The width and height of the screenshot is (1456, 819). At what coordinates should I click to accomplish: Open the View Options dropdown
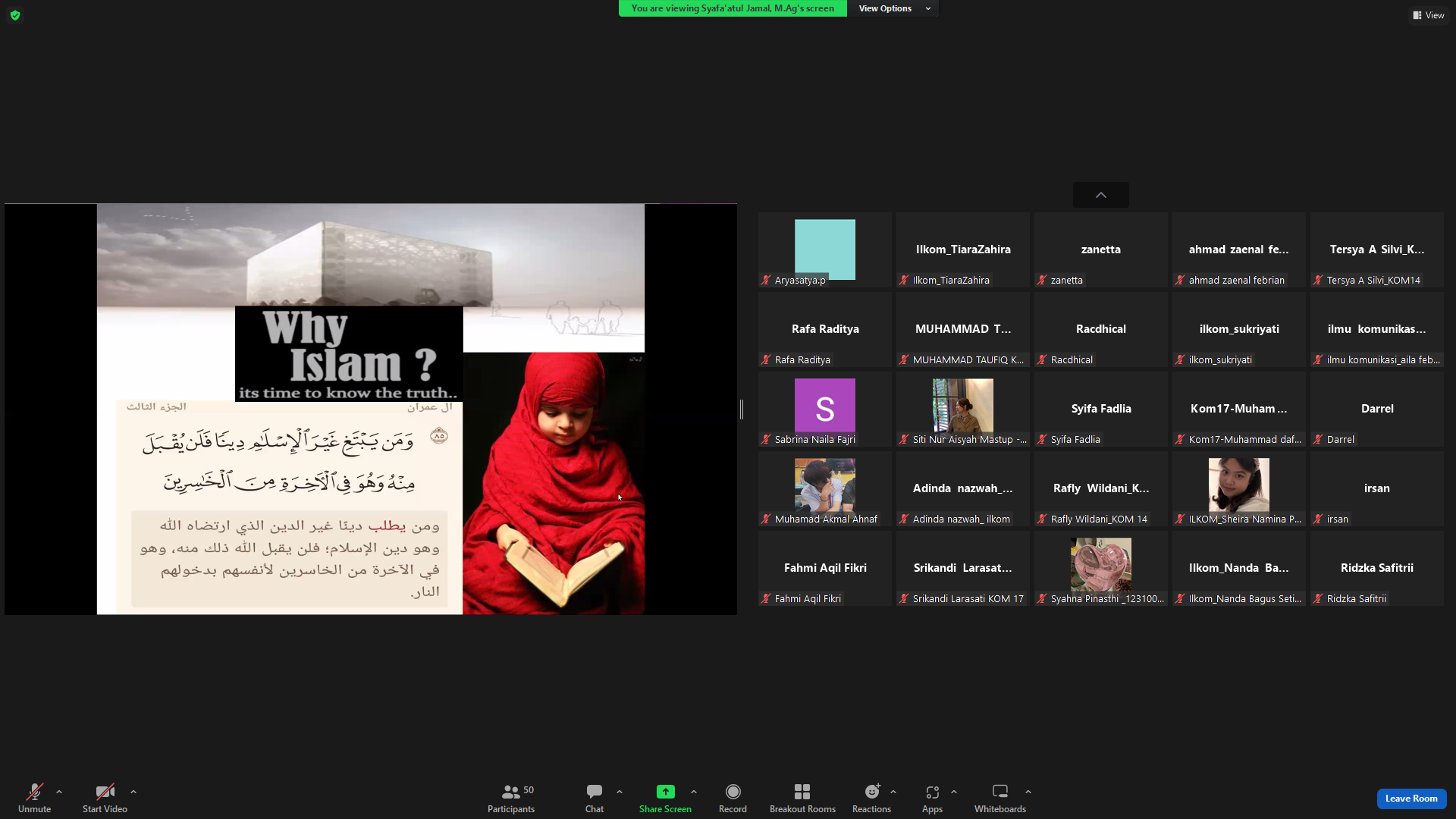[895, 8]
